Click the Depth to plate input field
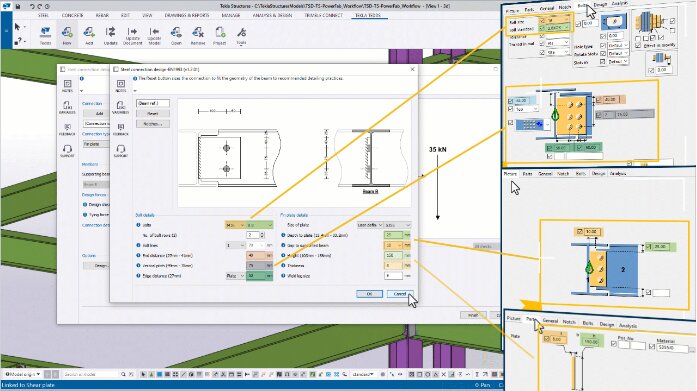Image resolution: width=697 pixels, height=391 pixels. point(393,235)
